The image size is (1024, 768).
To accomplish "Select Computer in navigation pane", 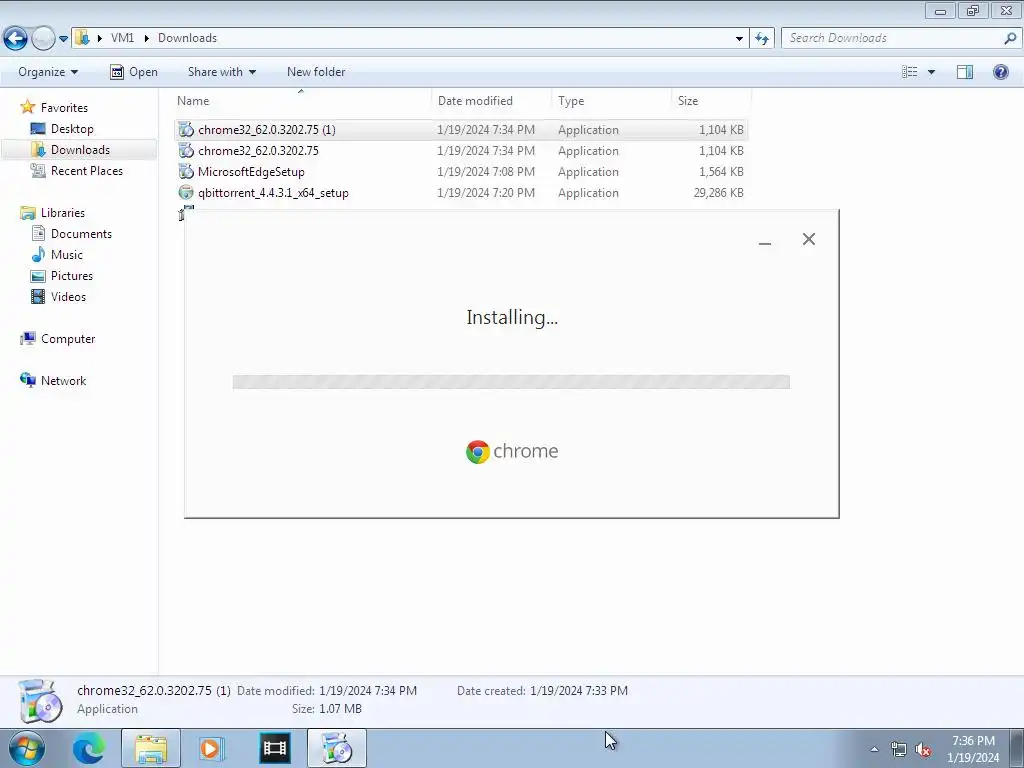I will [x=68, y=339].
